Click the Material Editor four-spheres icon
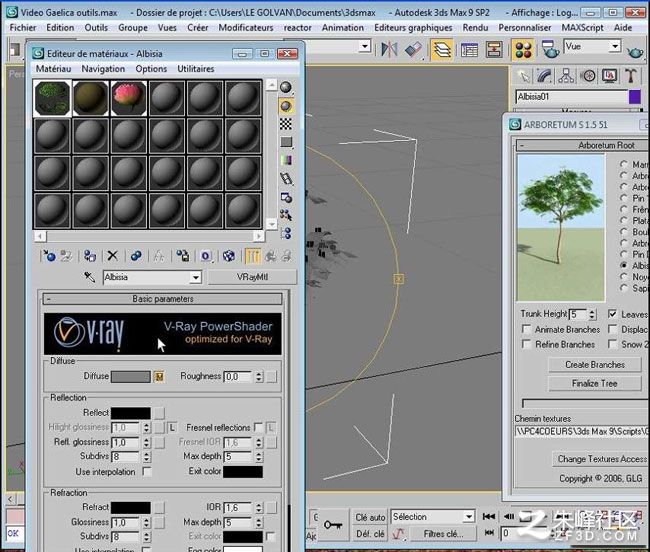This screenshot has height=552, width=650. tap(523, 50)
